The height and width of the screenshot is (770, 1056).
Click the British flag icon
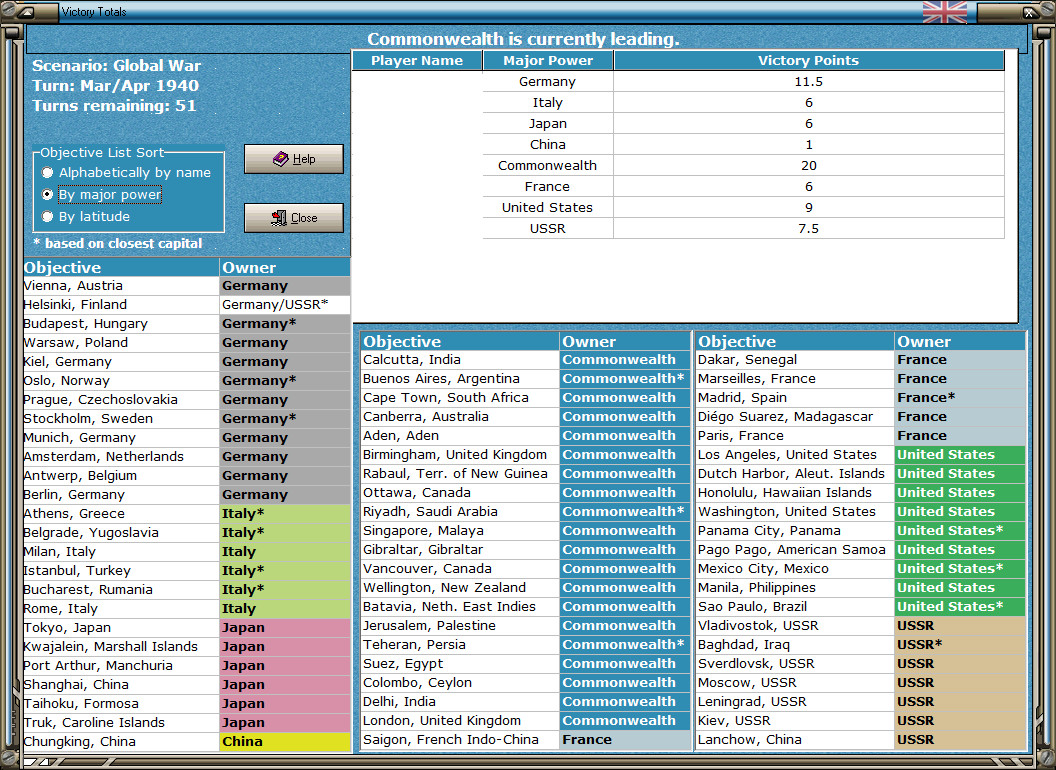pos(945,11)
